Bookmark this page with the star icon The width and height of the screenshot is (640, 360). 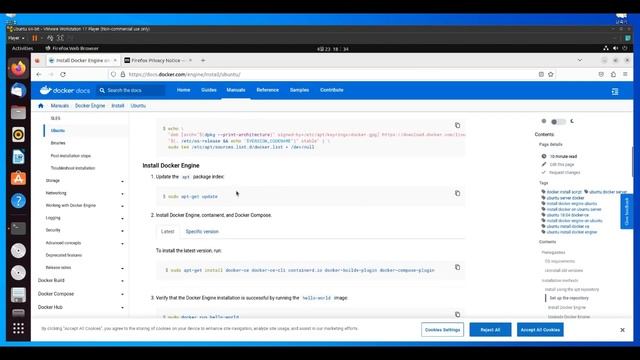pos(551,74)
